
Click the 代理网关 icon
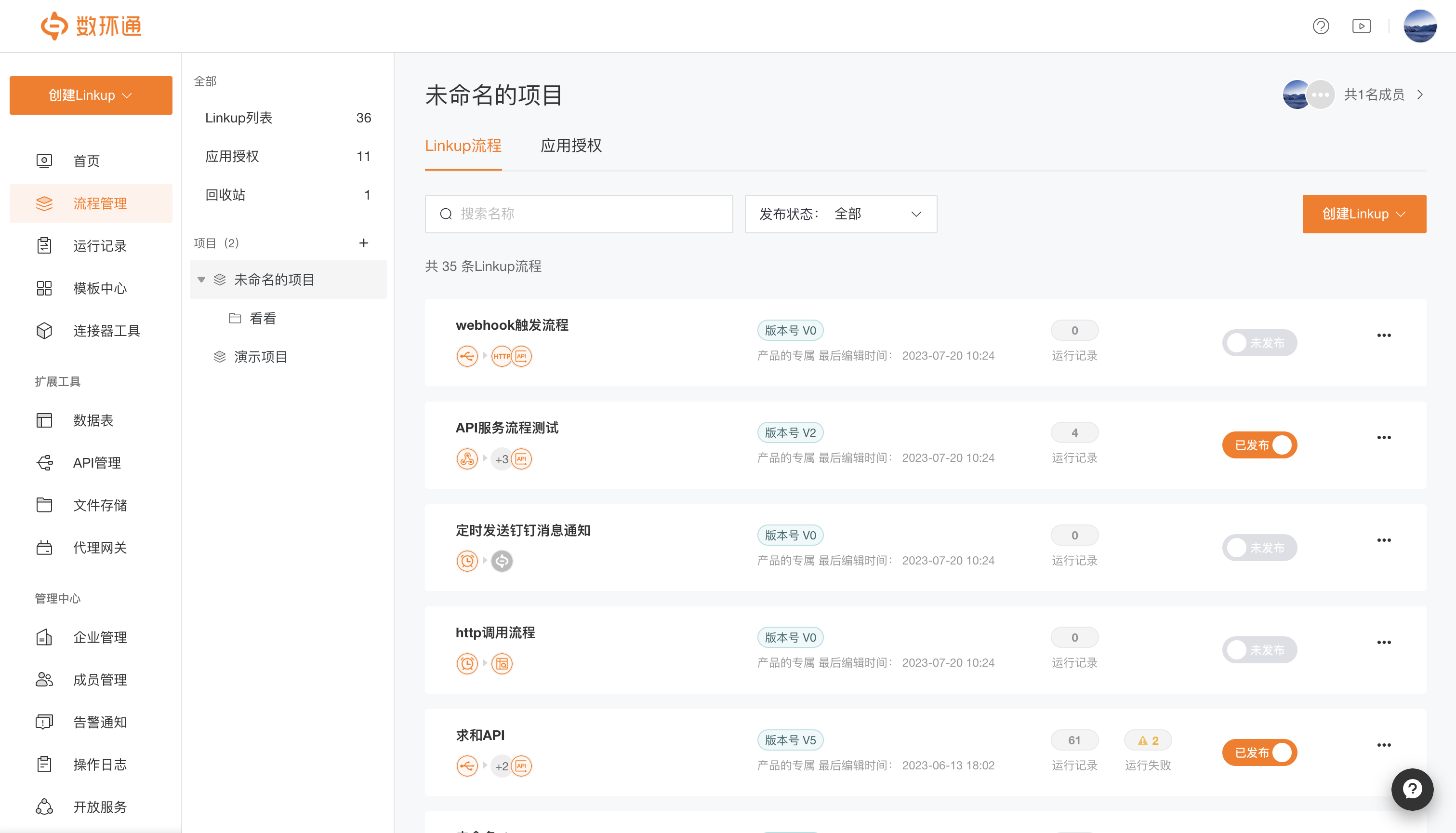pyautogui.click(x=44, y=547)
